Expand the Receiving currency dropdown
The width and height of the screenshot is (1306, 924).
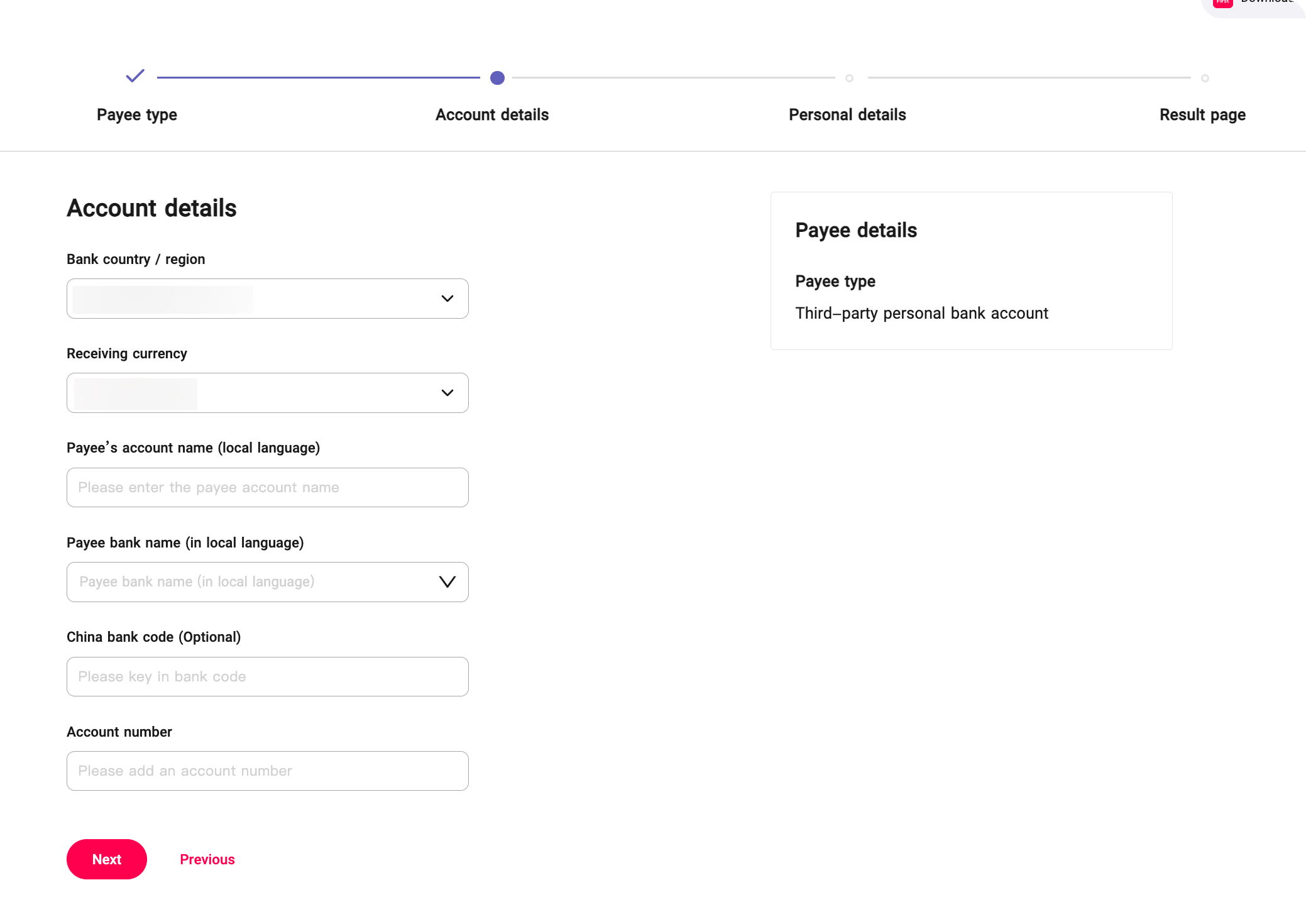[x=267, y=393]
